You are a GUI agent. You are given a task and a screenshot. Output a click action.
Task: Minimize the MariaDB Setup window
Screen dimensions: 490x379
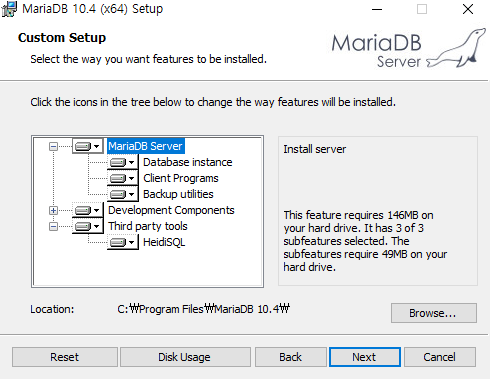377,9
